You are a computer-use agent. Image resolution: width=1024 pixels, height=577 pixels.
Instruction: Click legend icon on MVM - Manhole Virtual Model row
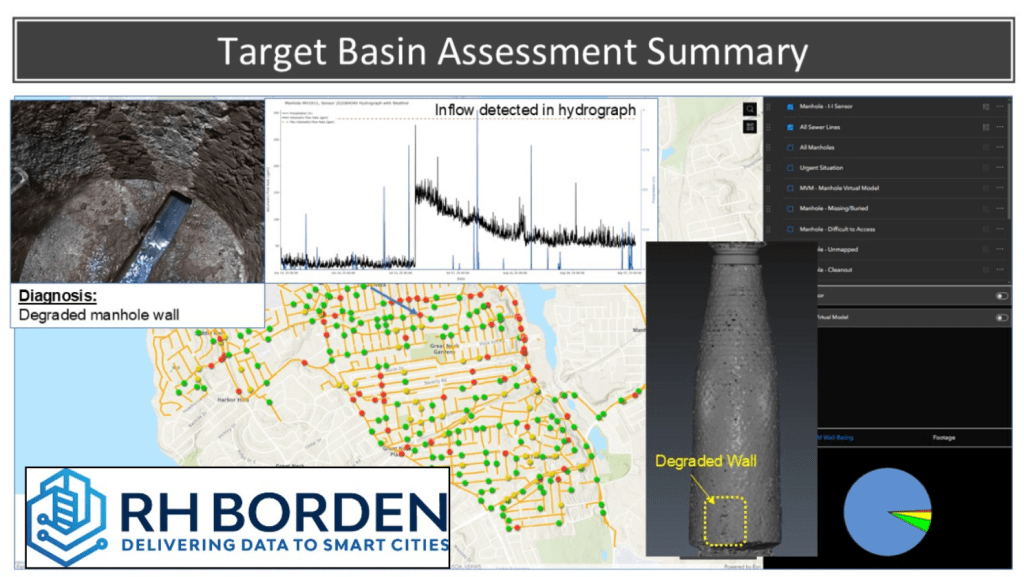985,189
